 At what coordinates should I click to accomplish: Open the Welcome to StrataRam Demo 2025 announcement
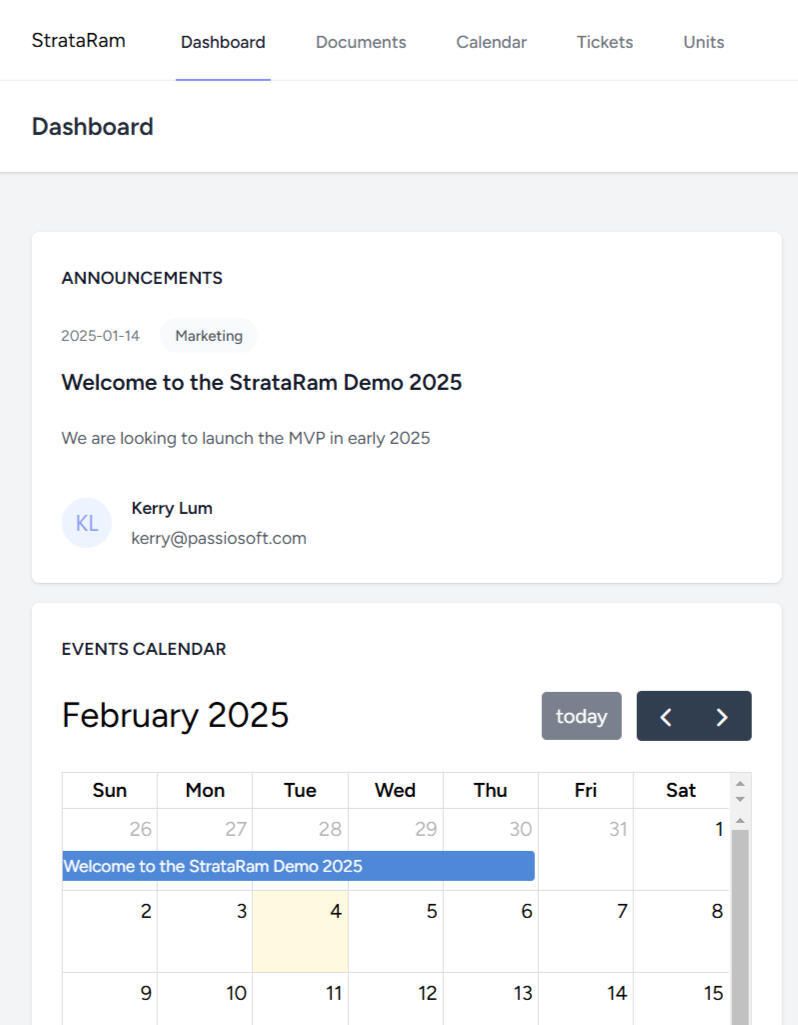pyautogui.click(x=261, y=382)
